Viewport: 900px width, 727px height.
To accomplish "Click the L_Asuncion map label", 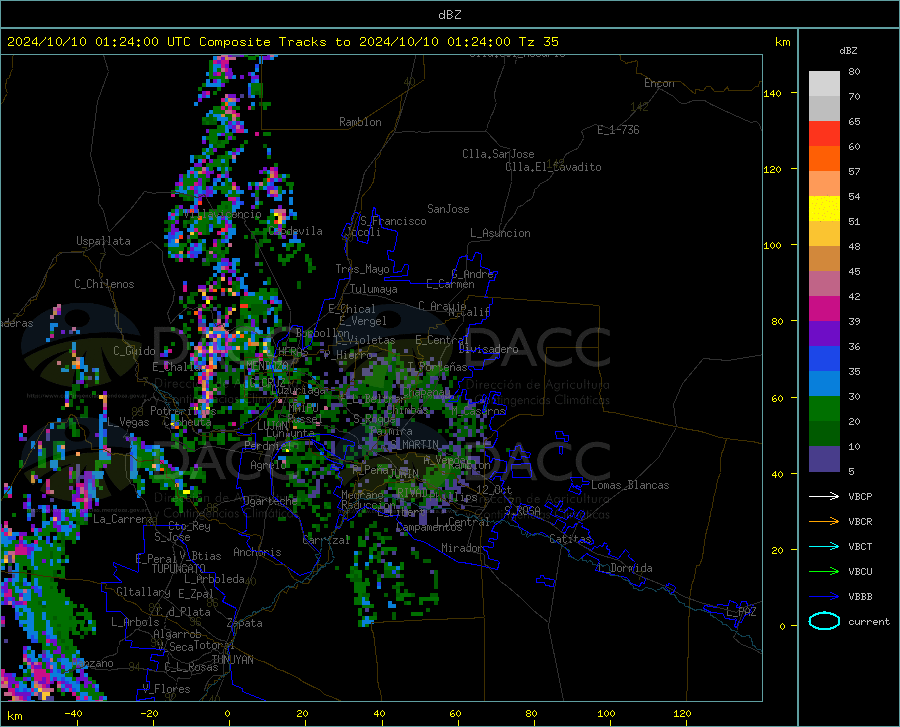I will click(x=500, y=233).
